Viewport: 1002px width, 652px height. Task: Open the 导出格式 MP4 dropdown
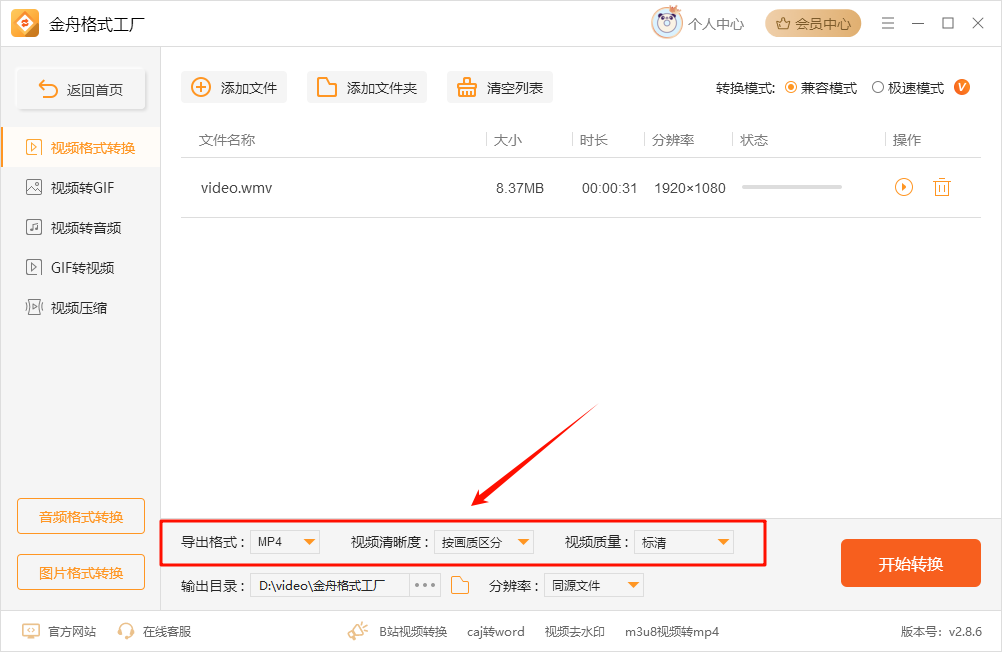pos(285,542)
